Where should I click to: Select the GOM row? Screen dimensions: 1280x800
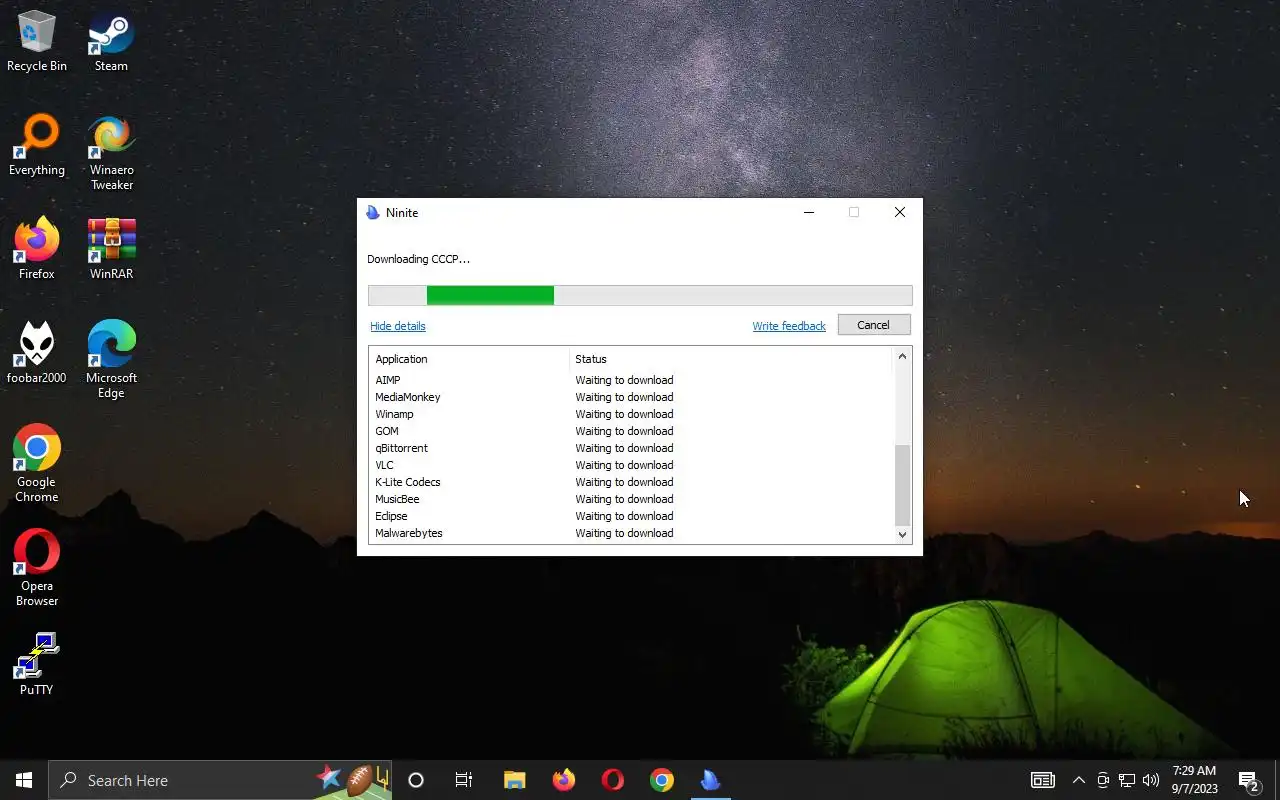pyautogui.click(x=630, y=431)
